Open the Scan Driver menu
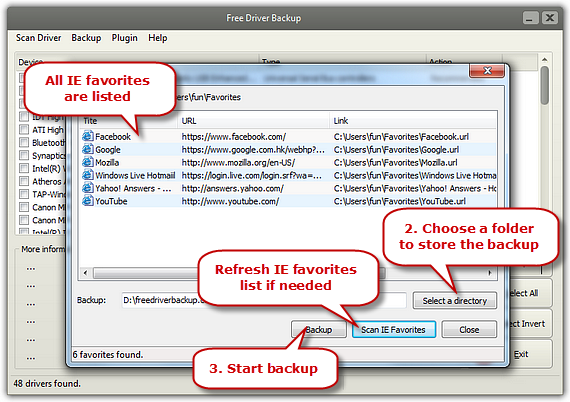The height and width of the screenshot is (402, 570). (39, 38)
